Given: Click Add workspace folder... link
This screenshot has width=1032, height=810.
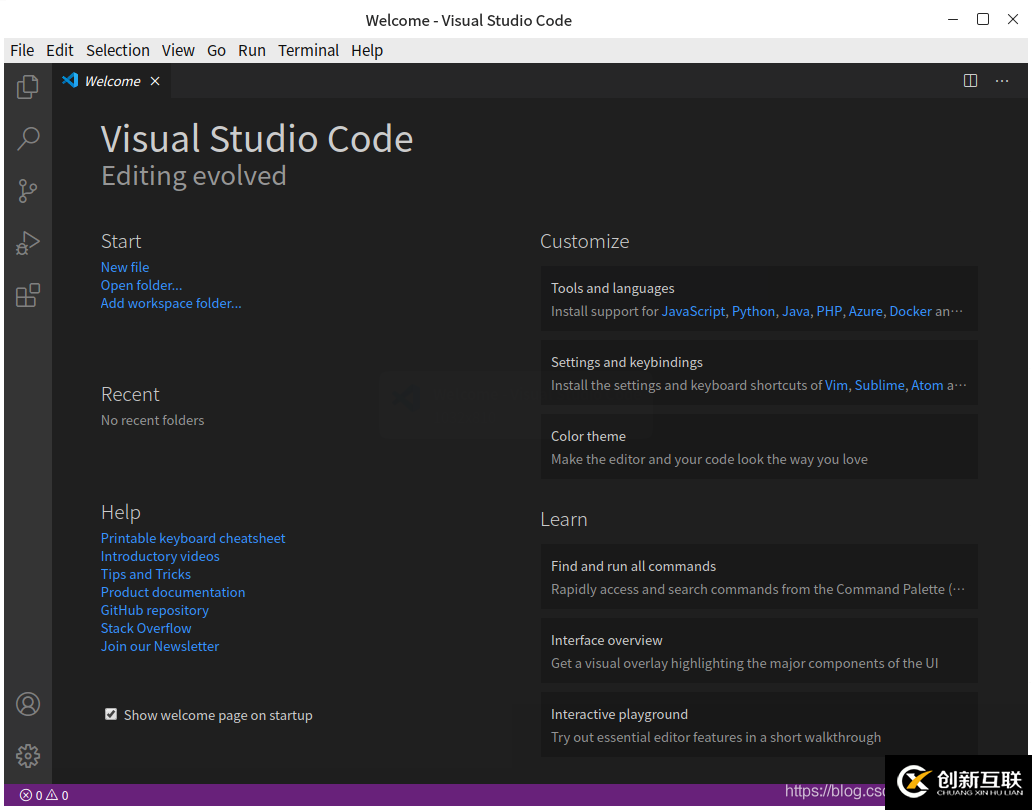Looking at the screenshot, I should coord(171,303).
